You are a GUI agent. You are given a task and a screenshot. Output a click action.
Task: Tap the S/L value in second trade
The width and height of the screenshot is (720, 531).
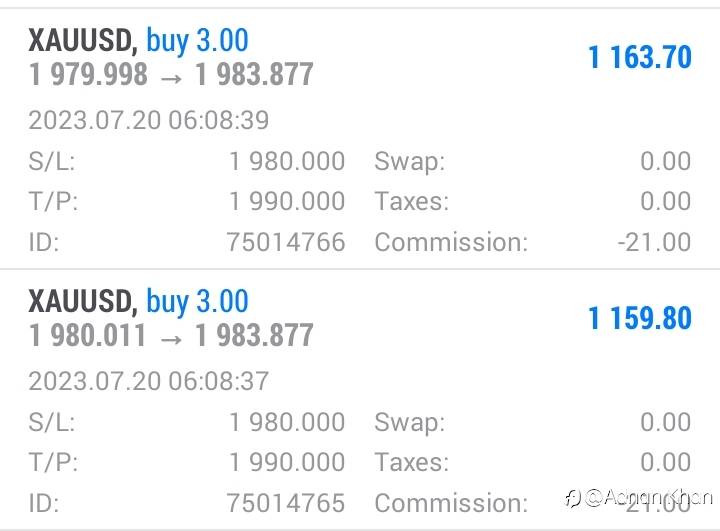pyautogui.click(x=287, y=422)
